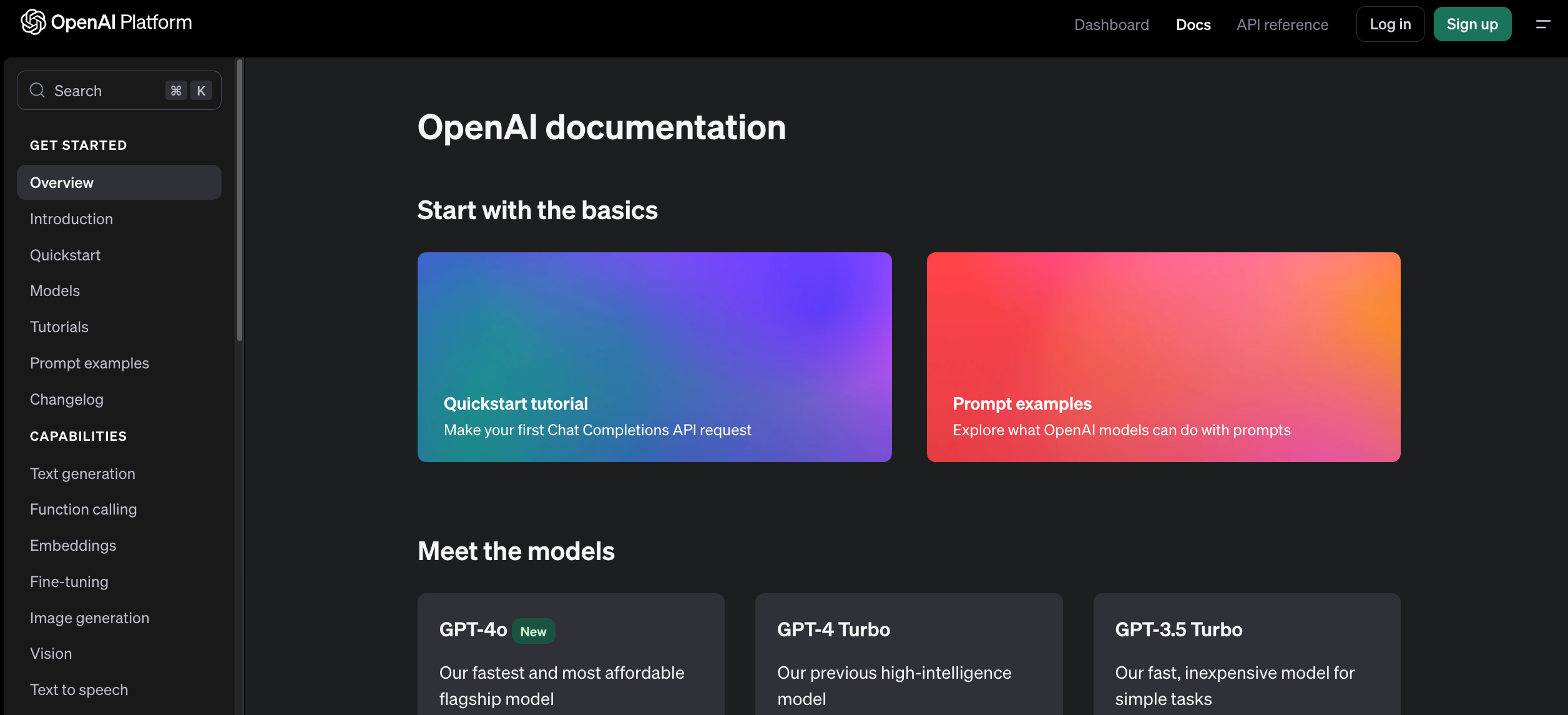Image resolution: width=1568 pixels, height=715 pixels.
Task: Open Function calling in sidebar
Action: 83,510
